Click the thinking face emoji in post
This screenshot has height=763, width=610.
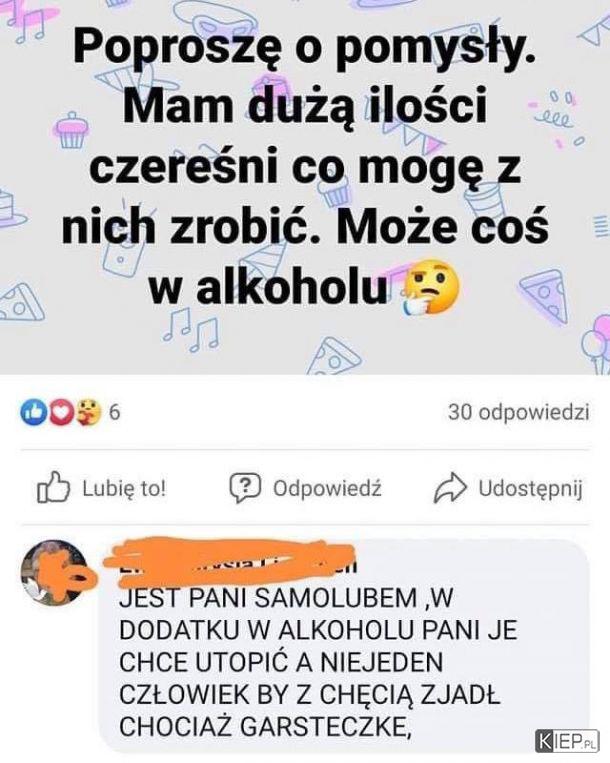tap(429, 289)
